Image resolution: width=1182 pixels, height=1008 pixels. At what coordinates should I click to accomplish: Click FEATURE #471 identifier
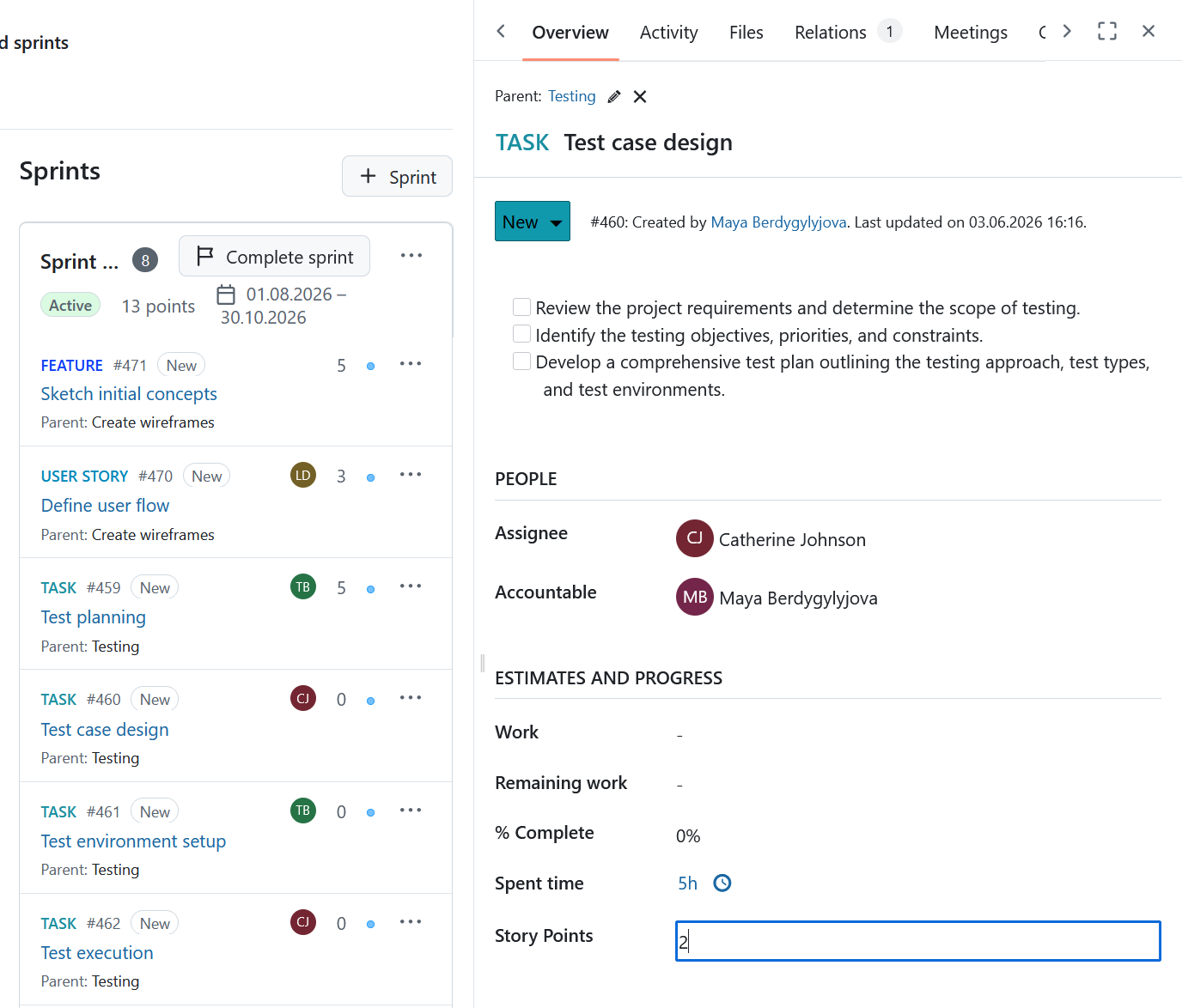tap(94, 366)
